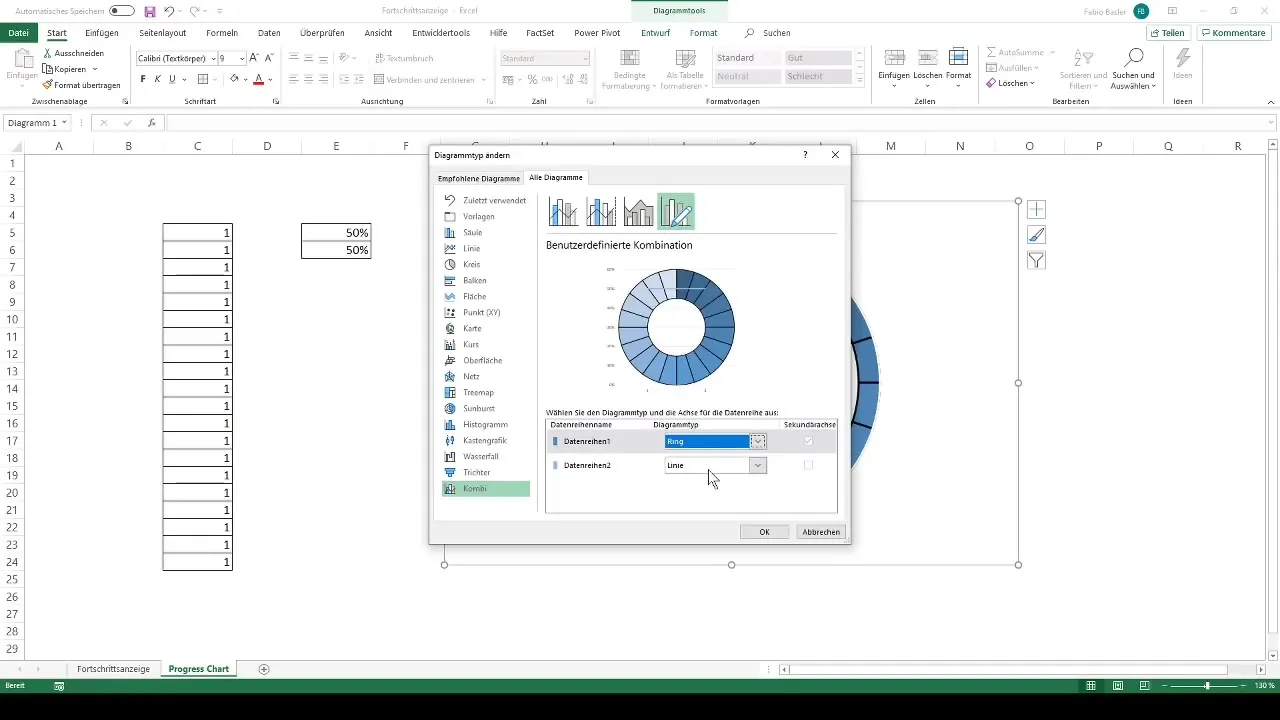The height and width of the screenshot is (720, 1280).
Task: Select the Histogramm chart type
Action: [x=485, y=424]
